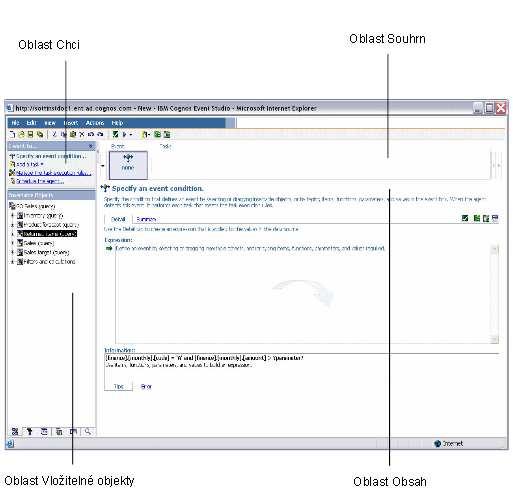This screenshot has width=513, height=488.
Task: Switch to the Functions tab icon
Action: tap(44, 432)
